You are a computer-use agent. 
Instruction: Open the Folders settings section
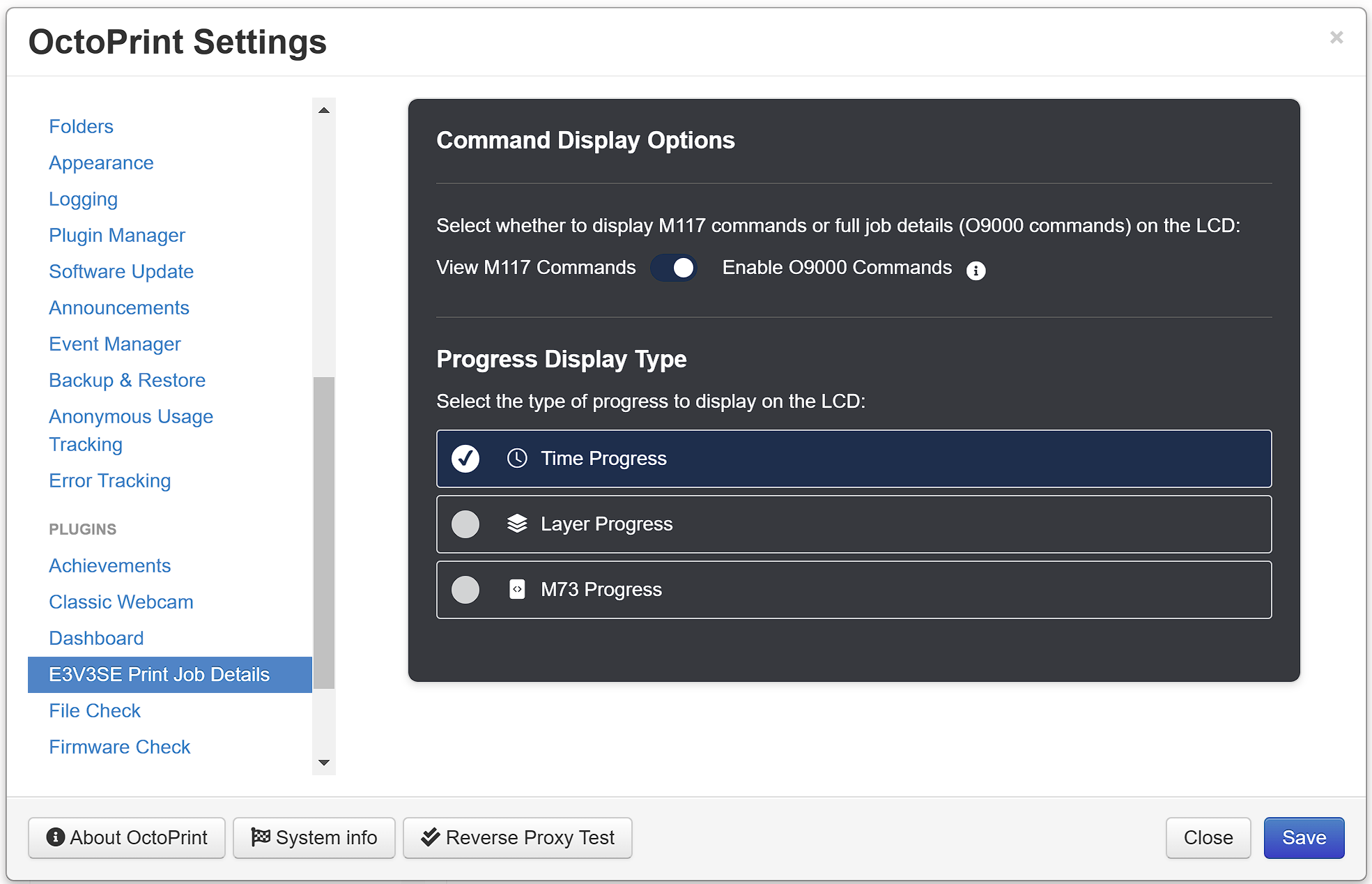click(x=81, y=126)
